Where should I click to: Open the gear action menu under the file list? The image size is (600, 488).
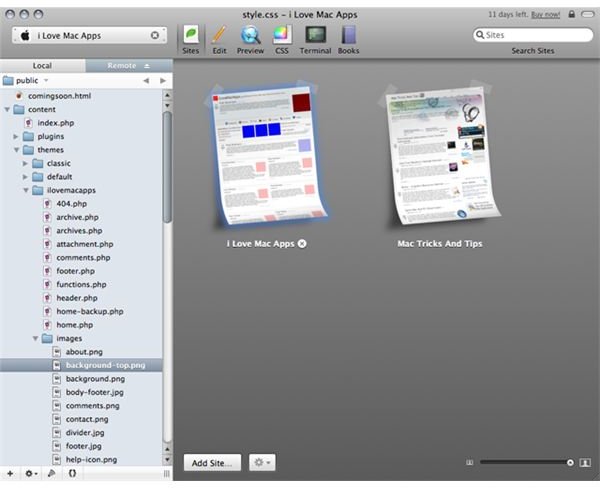[x=31, y=473]
